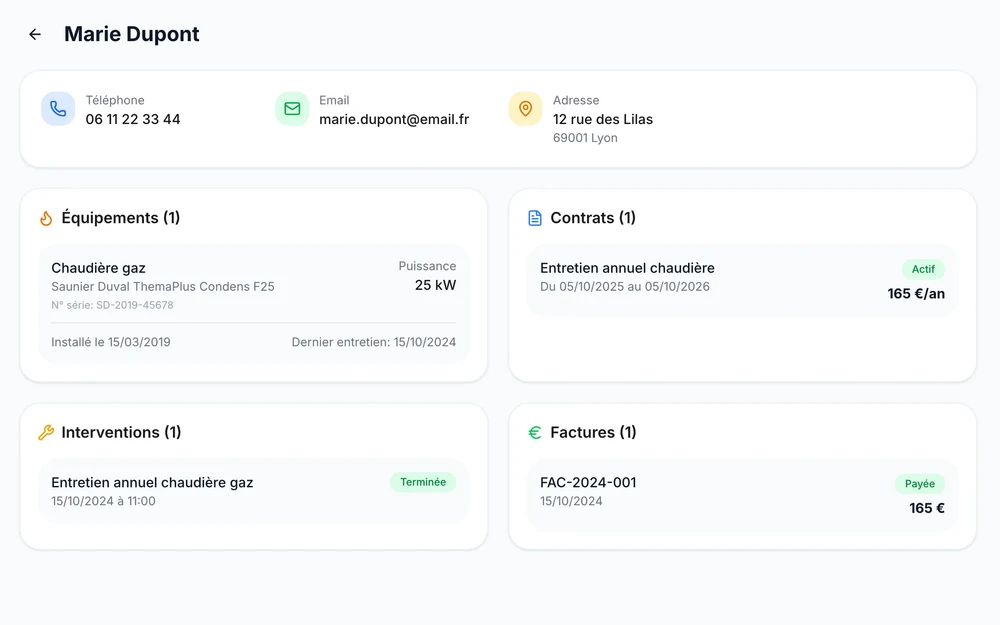Click the 25 kW power value

click(x=436, y=285)
